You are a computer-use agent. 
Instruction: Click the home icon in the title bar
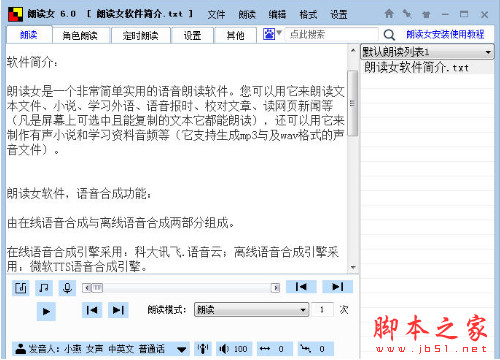[389, 14]
